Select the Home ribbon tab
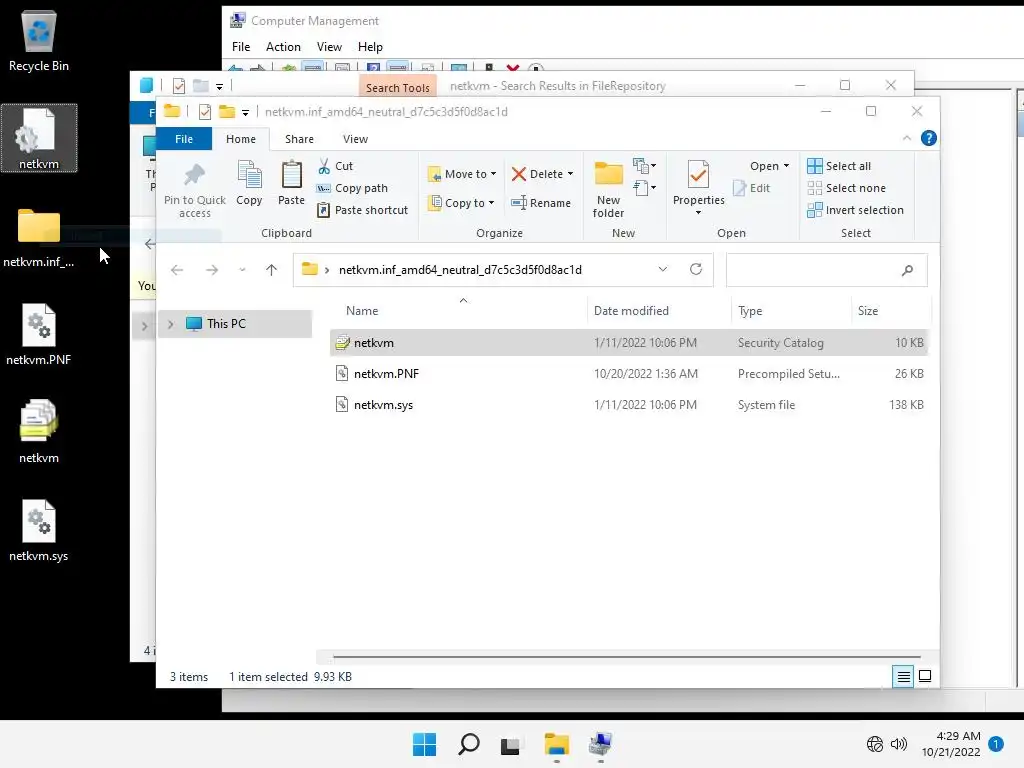The image size is (1024, 768). click(241, 139)
